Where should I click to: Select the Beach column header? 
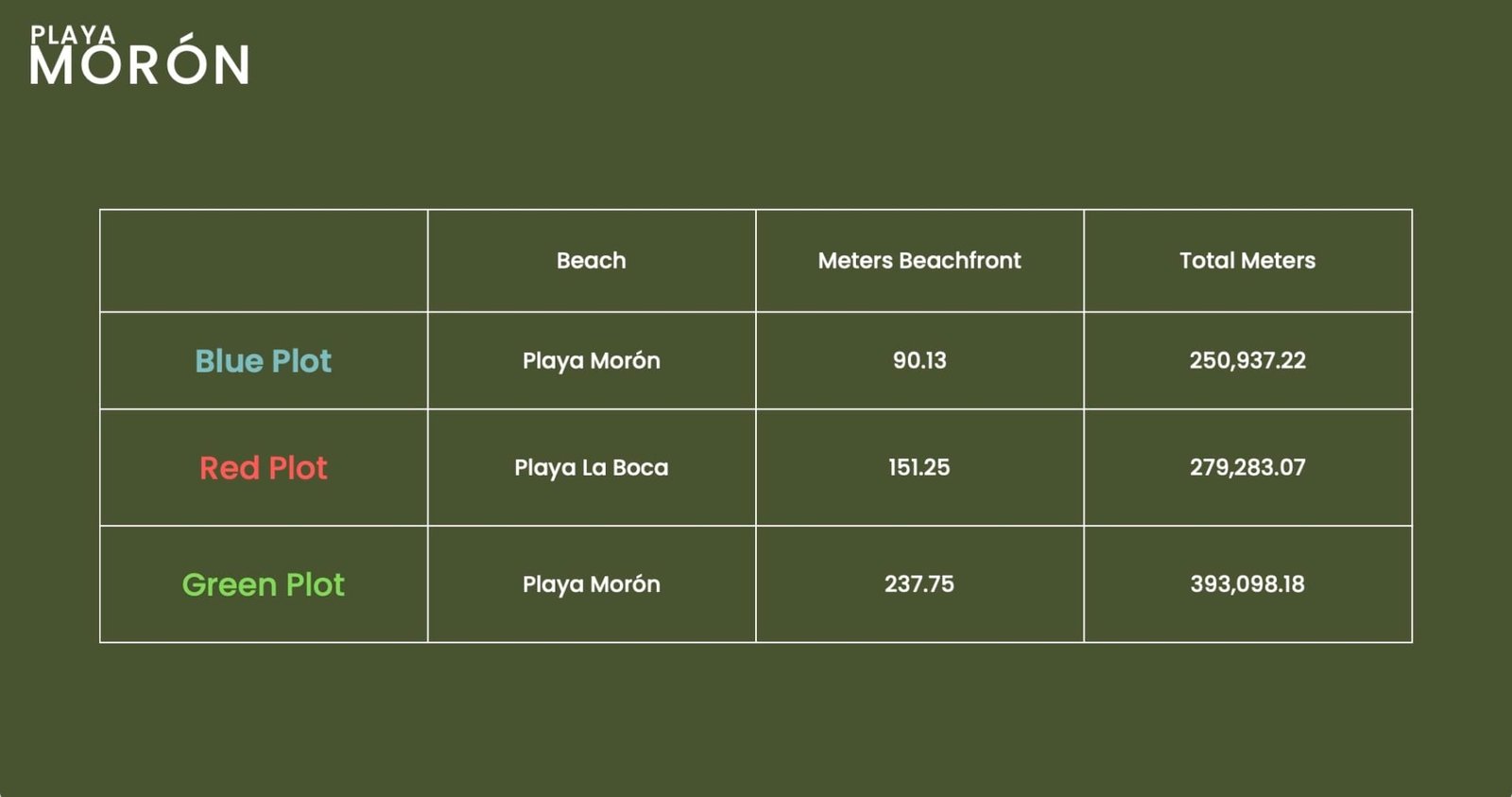pos(591,261)
